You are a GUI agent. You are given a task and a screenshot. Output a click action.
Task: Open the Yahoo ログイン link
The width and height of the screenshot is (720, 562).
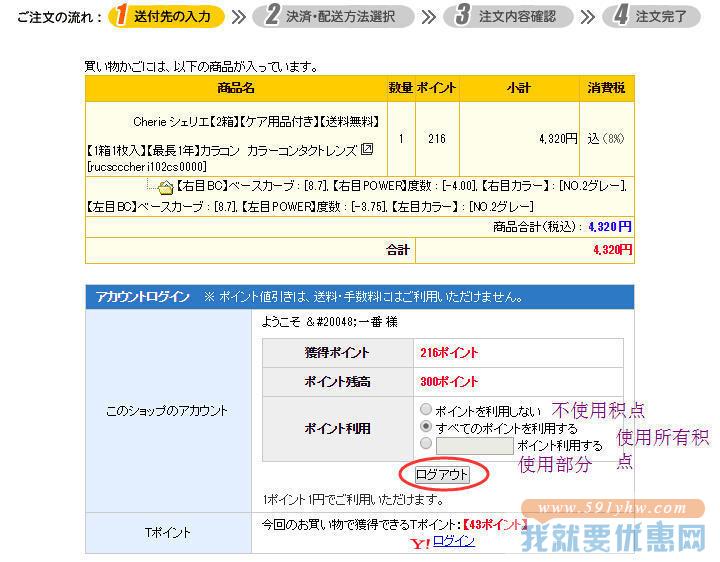454,541
